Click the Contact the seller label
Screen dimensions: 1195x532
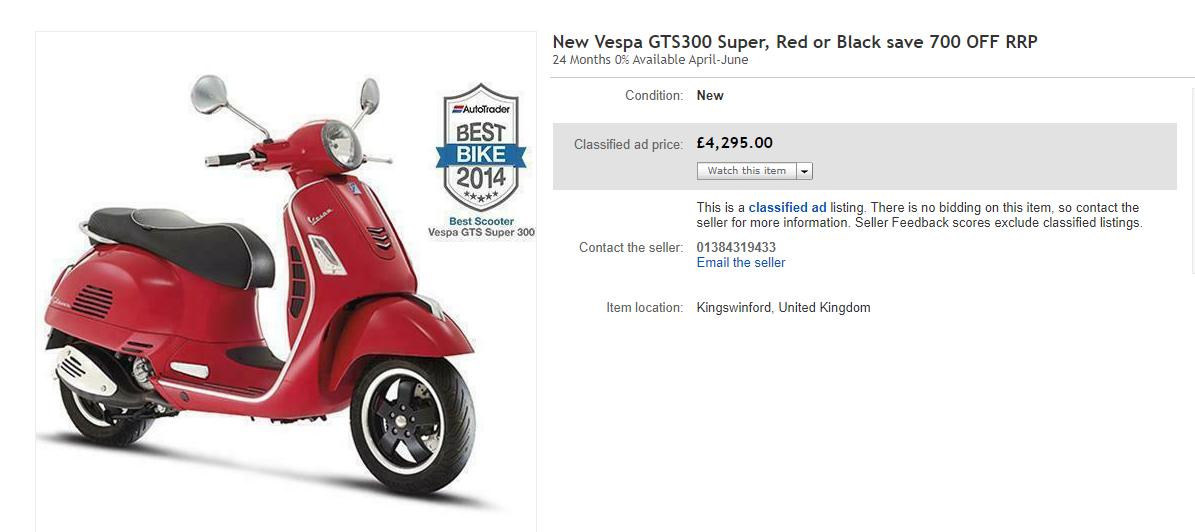click(x=631, y=248)
